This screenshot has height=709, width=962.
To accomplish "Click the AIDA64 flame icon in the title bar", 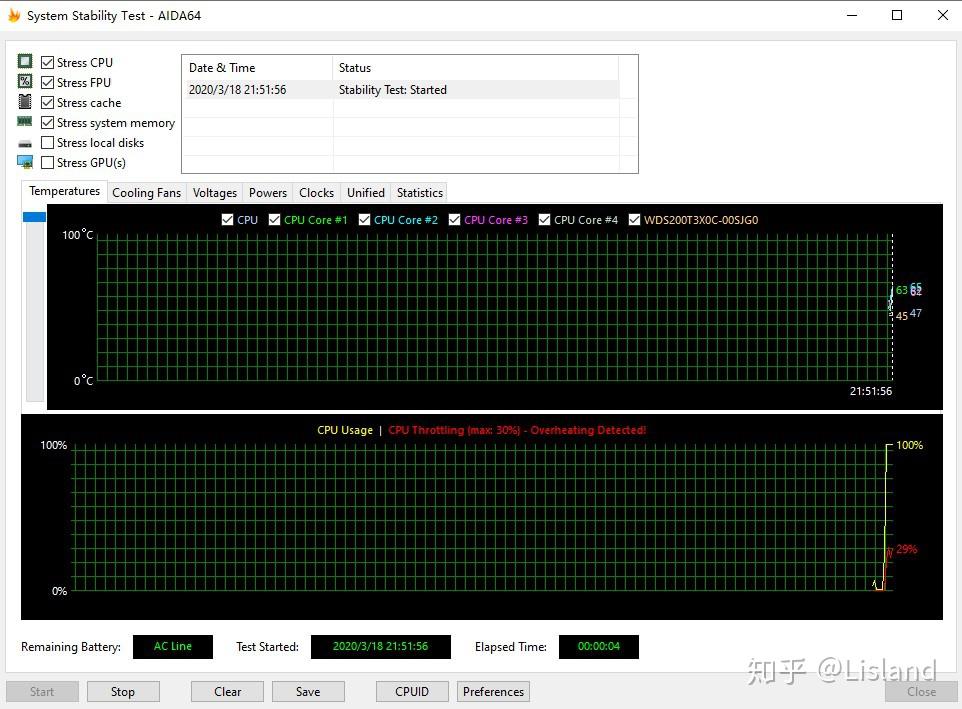I will coord(14,15).
